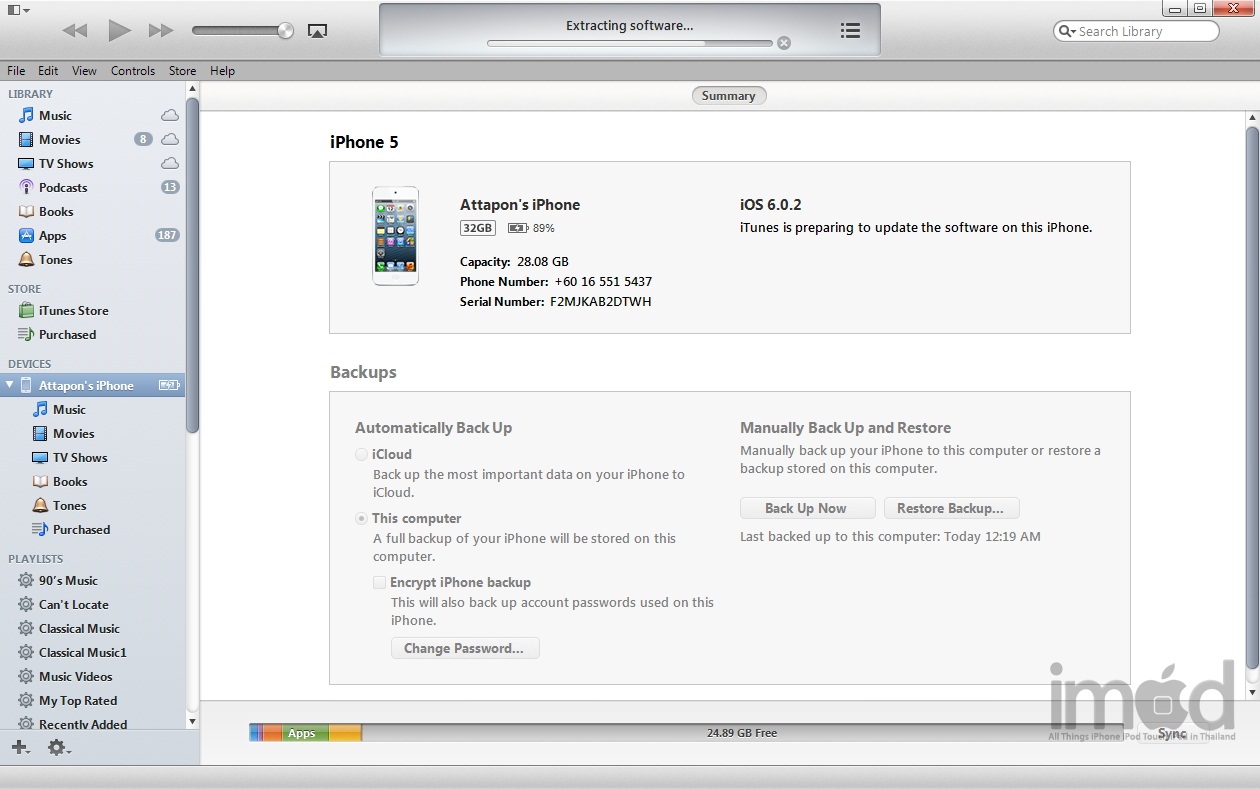Open the Controls menu
The height and width of the screenshot is (789, 1260).
133,71
